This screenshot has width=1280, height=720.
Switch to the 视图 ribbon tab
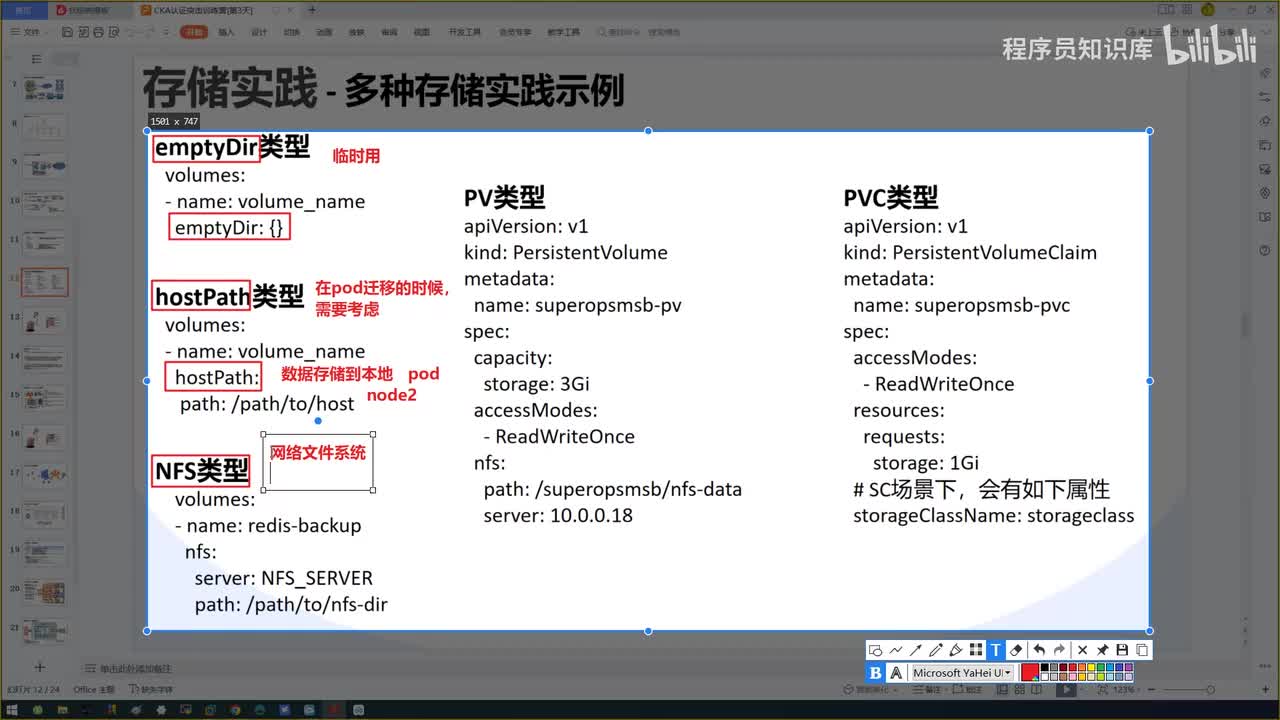[x=421, y=32]
